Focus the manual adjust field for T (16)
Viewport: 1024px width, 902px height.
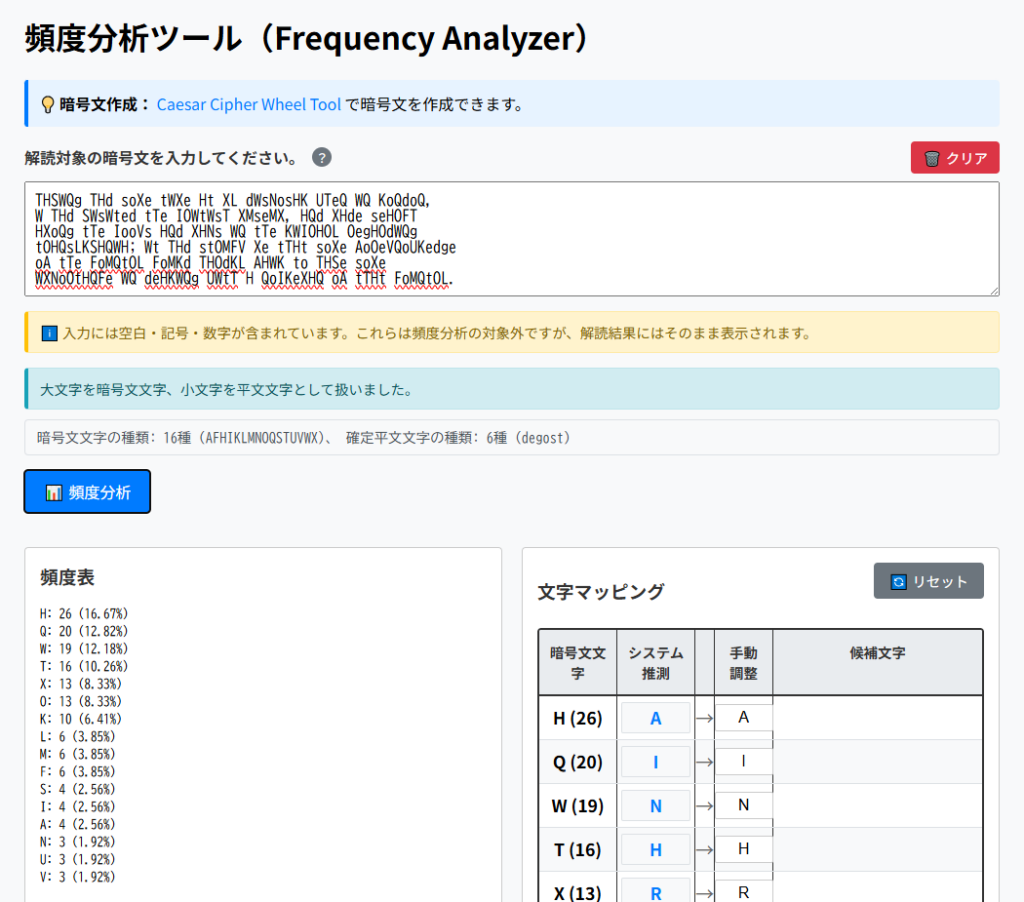point(743,849)
